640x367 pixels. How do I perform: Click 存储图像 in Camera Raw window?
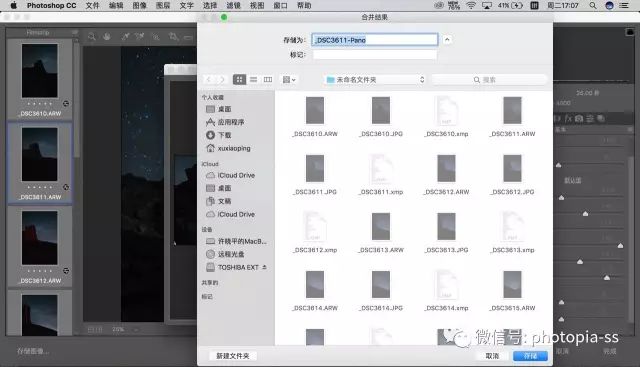33,351
